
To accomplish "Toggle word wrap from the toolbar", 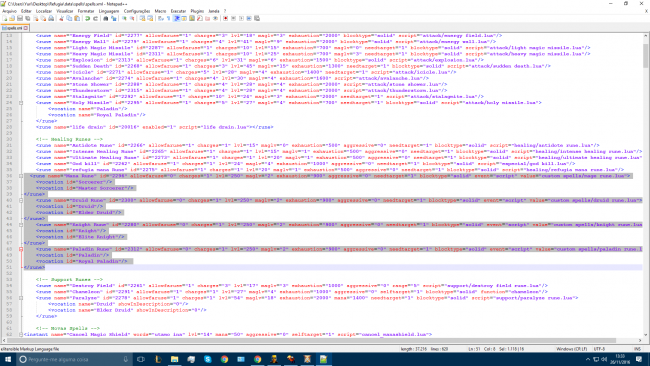I will tap(160, 18).
